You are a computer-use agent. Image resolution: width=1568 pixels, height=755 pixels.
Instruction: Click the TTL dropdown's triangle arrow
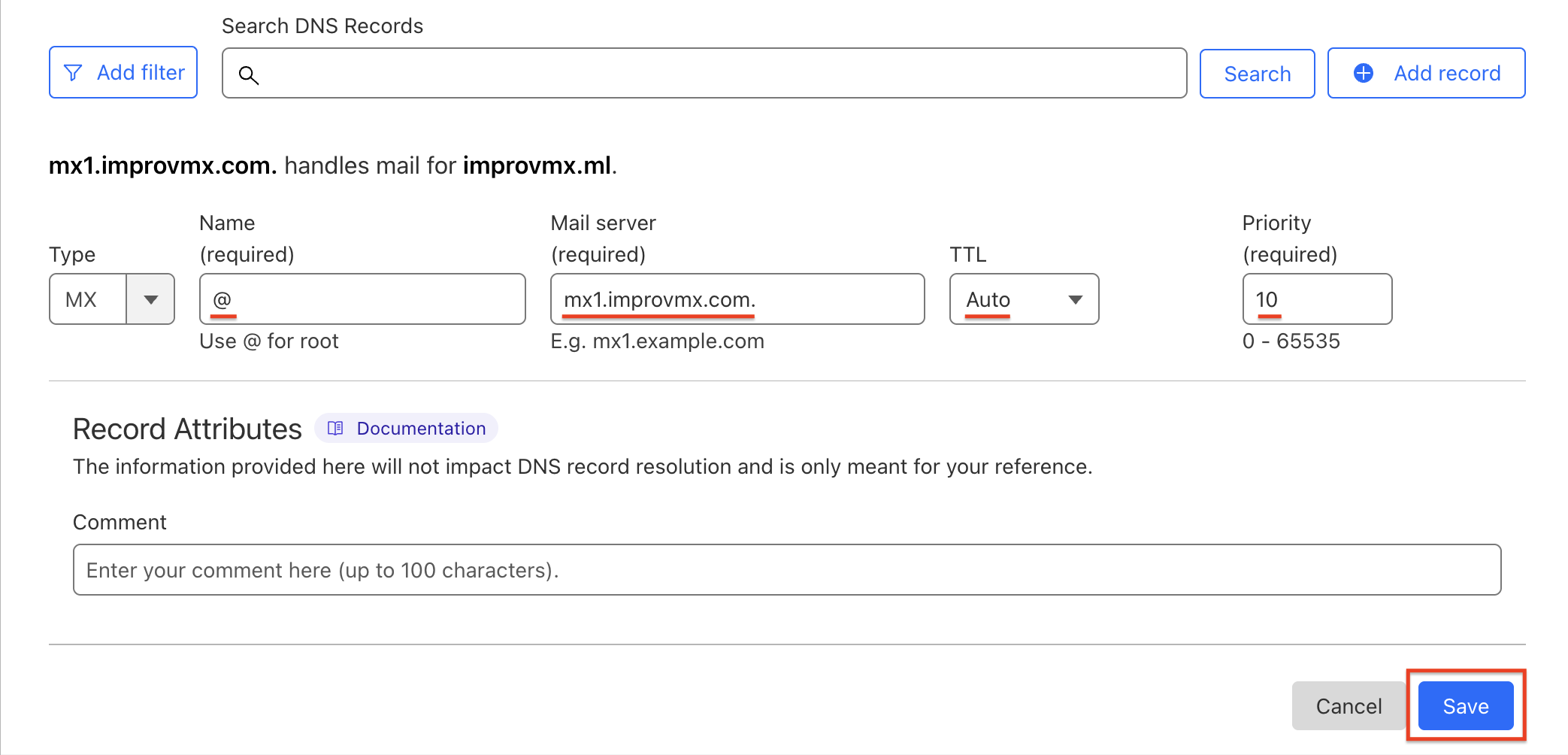1076,299
